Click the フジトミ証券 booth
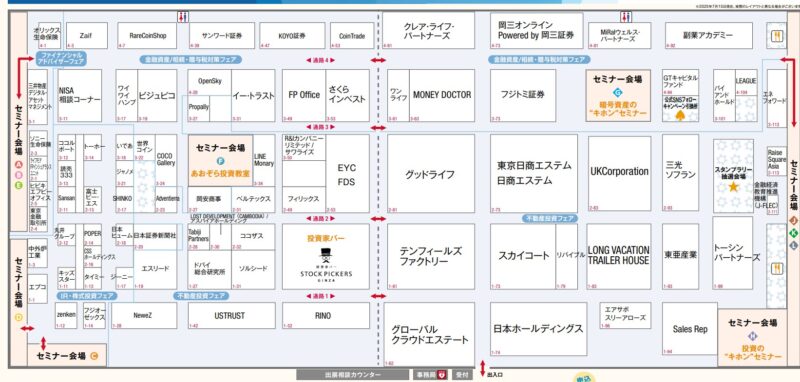Viewport: 800px width, 382px height. pyautogui.click(x=523, y=95)
